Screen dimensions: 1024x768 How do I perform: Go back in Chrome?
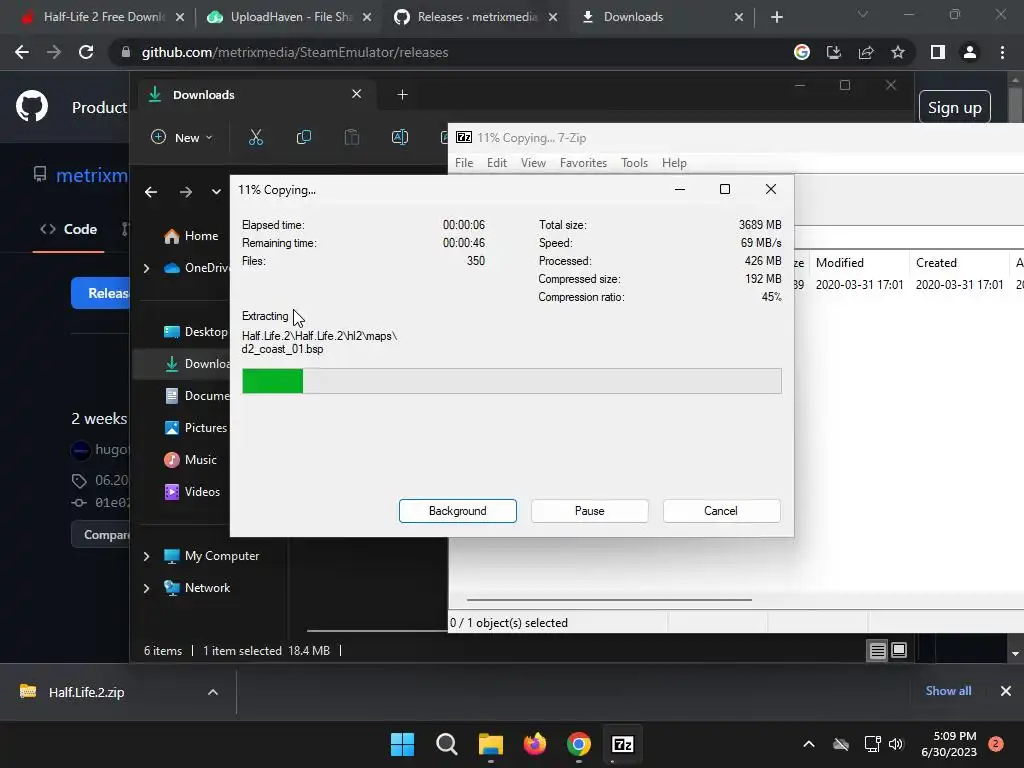click(22, 52)
